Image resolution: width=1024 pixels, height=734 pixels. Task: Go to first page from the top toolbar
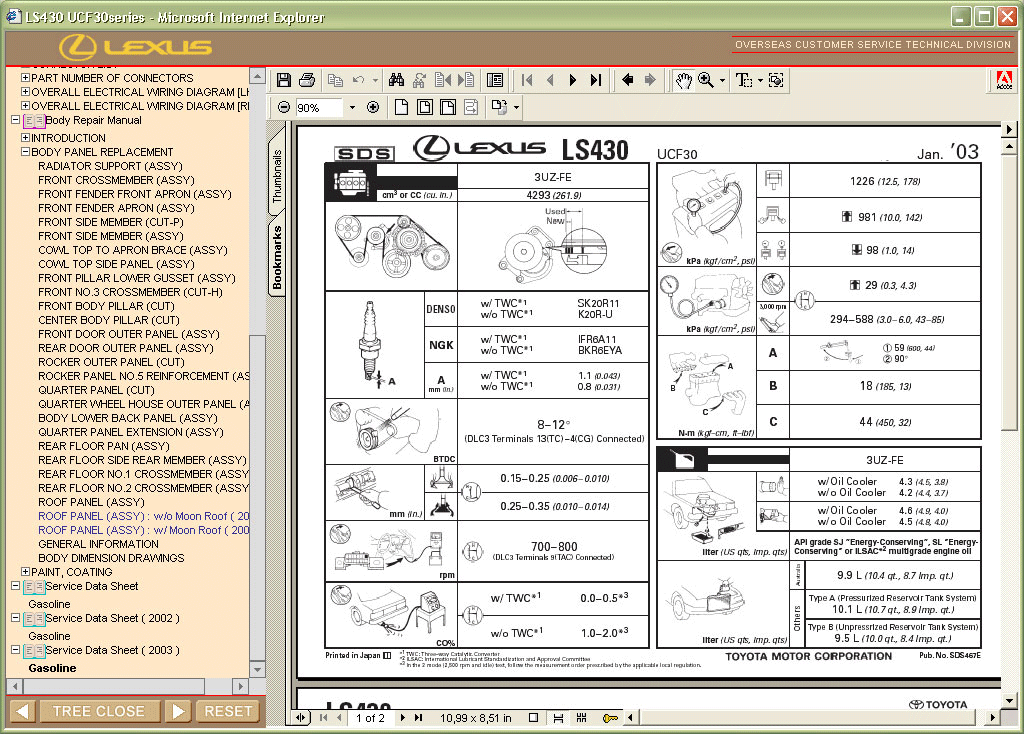[x=527, y=80]
